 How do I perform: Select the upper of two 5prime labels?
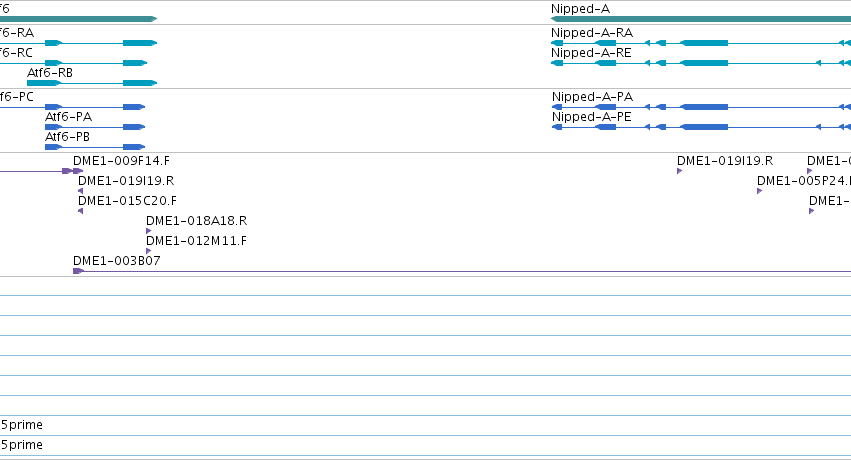point(22,425)
